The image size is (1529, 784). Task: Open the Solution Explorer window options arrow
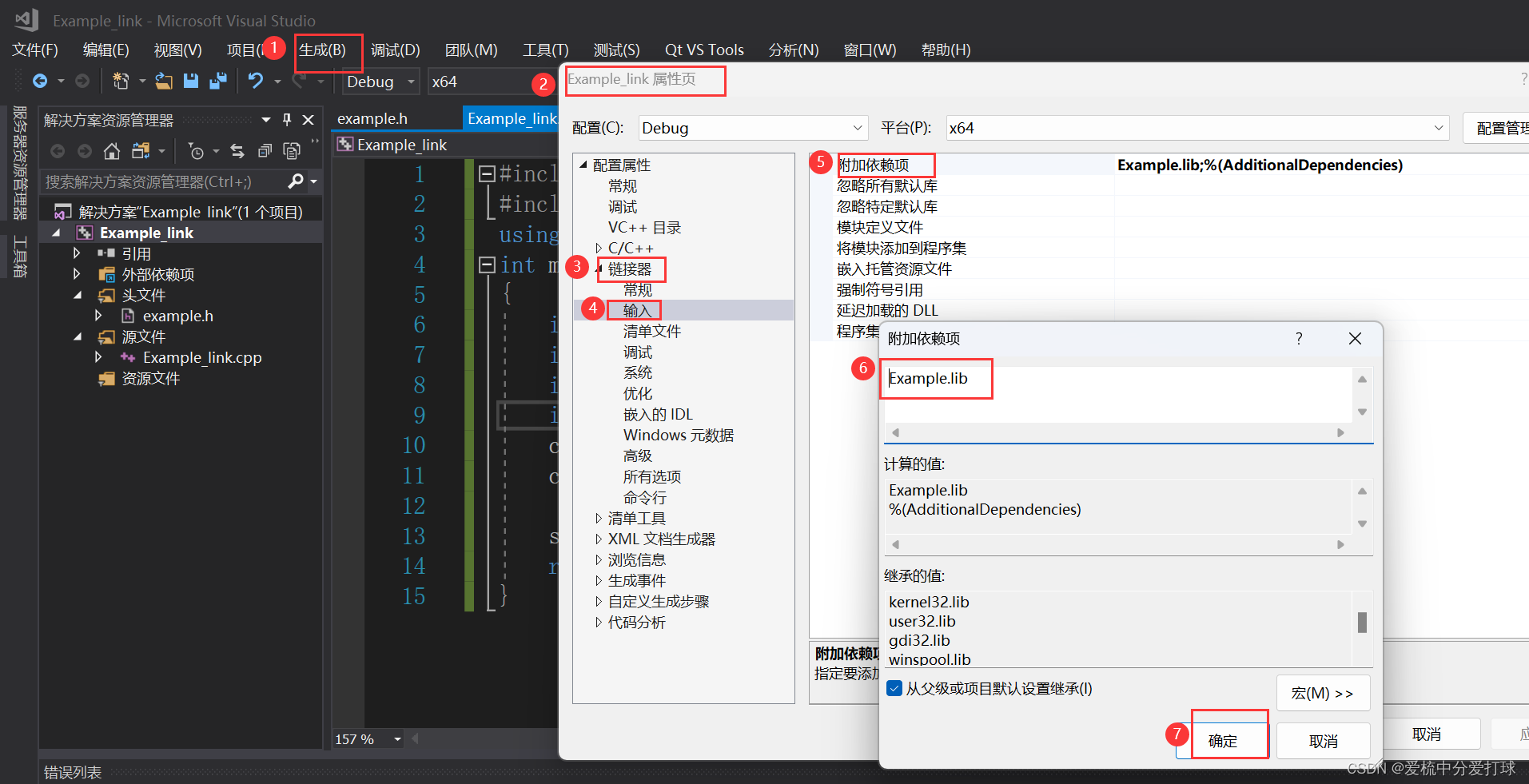[x=266, y=120]
